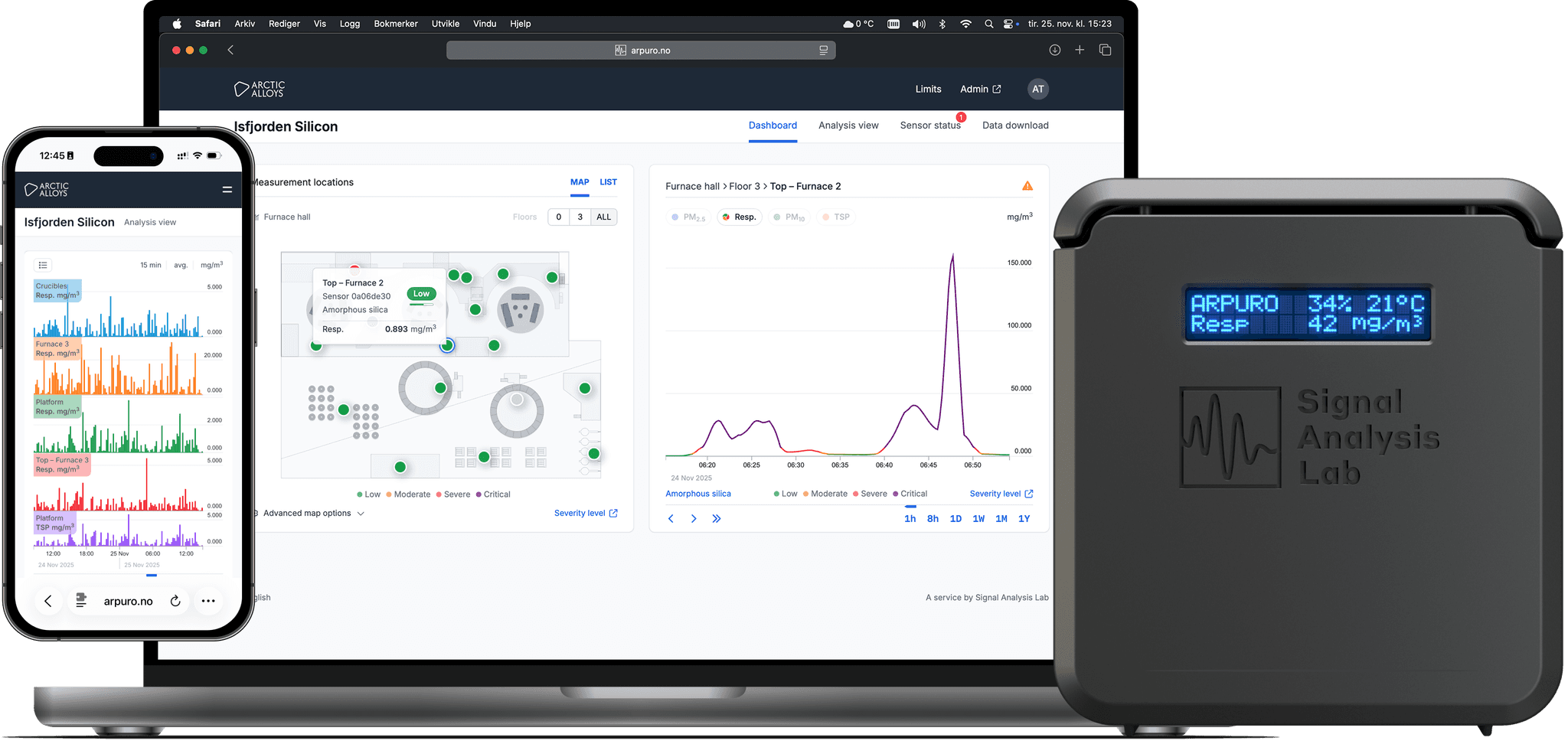Open Spotlight search in the menu bar
The image size is (1568, 744).
pyautogui.click(x=988, y=24)
